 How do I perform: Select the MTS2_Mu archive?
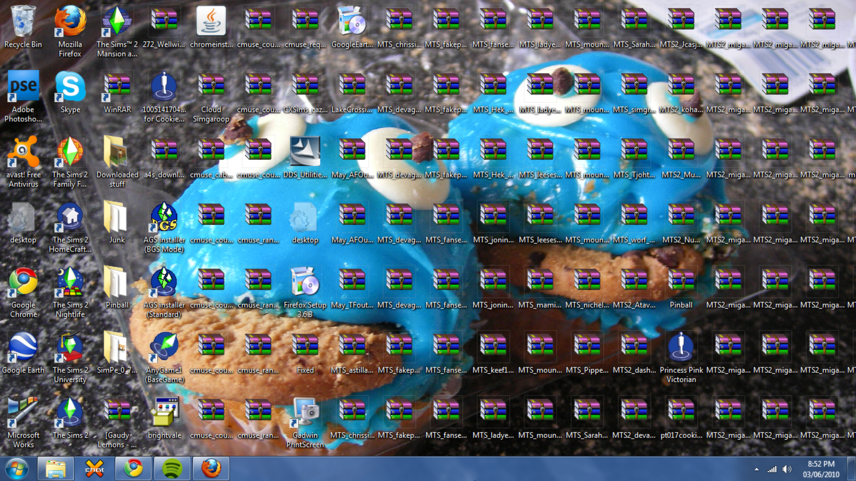point(680,157)
